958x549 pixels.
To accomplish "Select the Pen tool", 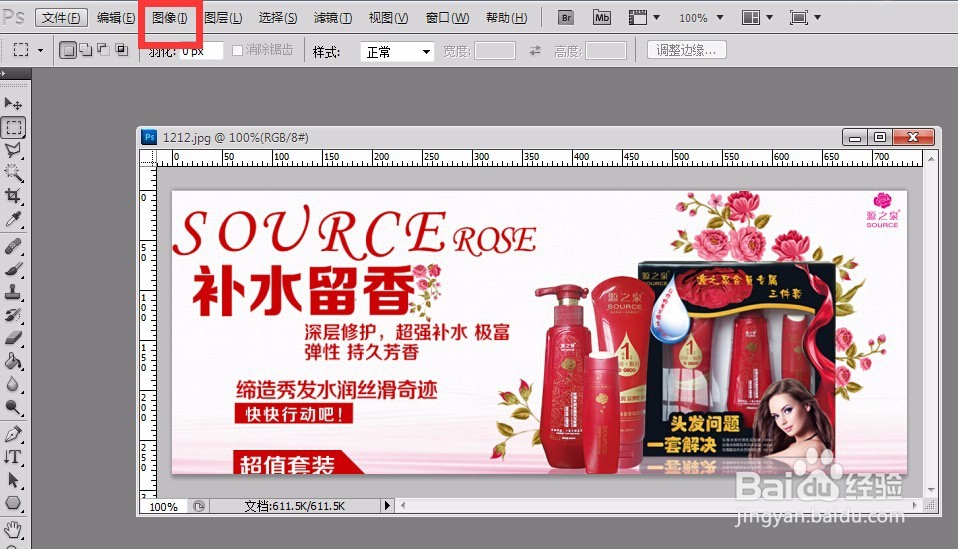I will click(x=13, y=434).
